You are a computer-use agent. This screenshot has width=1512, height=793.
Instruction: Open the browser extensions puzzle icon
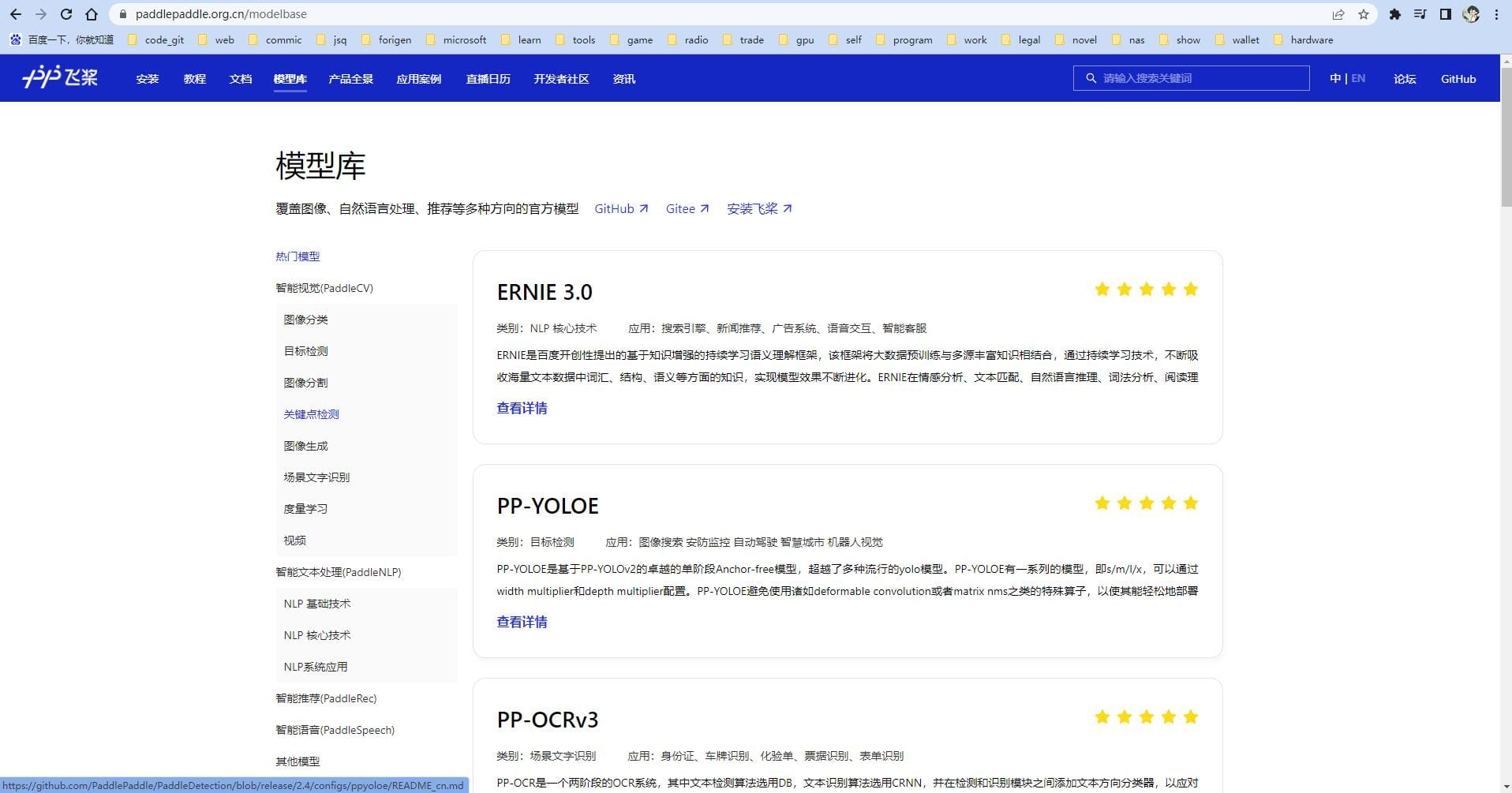(x=1395, y=14)
